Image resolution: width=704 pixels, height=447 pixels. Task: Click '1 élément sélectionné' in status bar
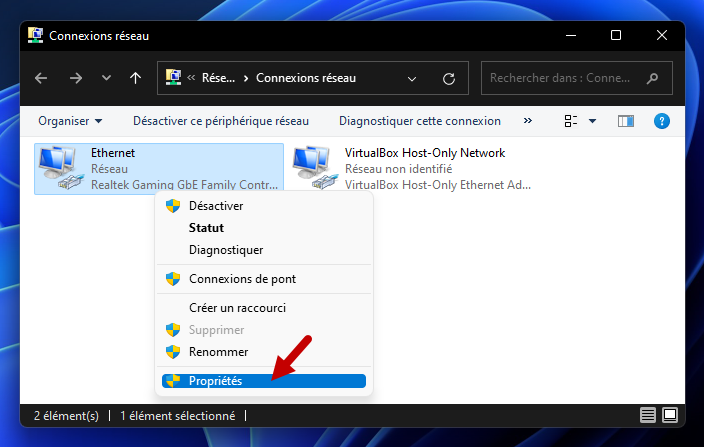click(x=178, y=416)
